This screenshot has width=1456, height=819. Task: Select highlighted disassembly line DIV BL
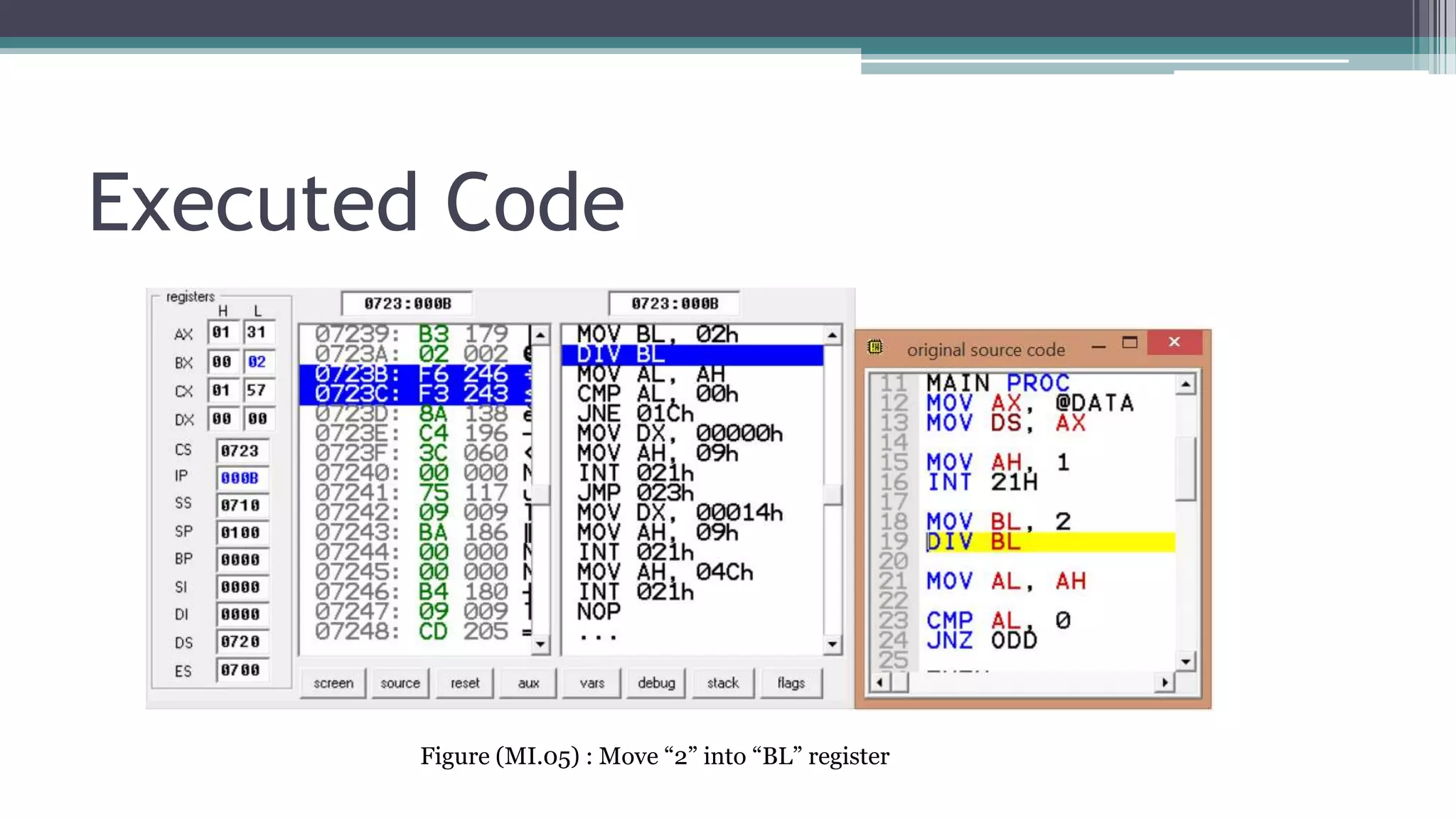point(692,354)
